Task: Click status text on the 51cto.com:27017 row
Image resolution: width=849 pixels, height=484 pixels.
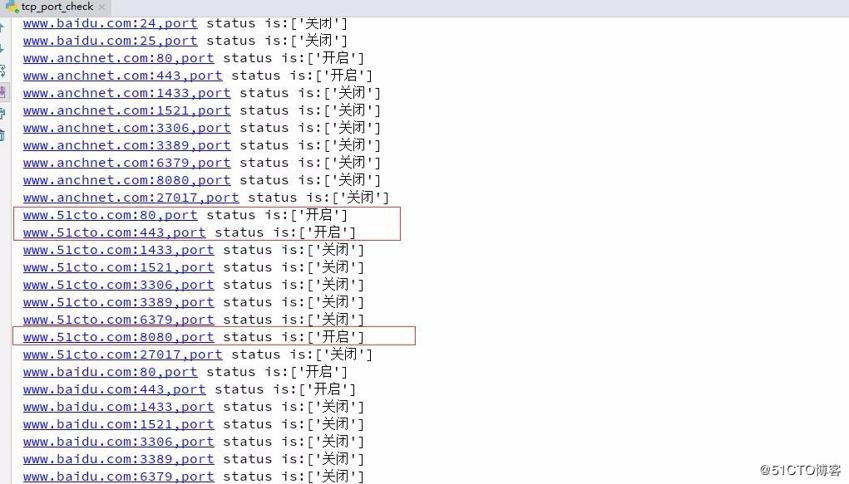Action: click(x=302, y=355)
